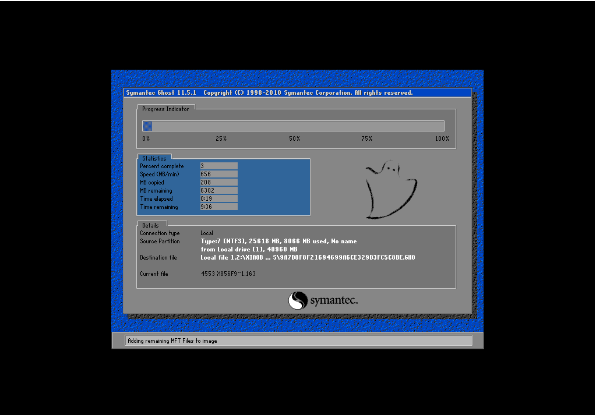595x415 pixels.
Task: Click the Percent complete value field
Action: 219,166
